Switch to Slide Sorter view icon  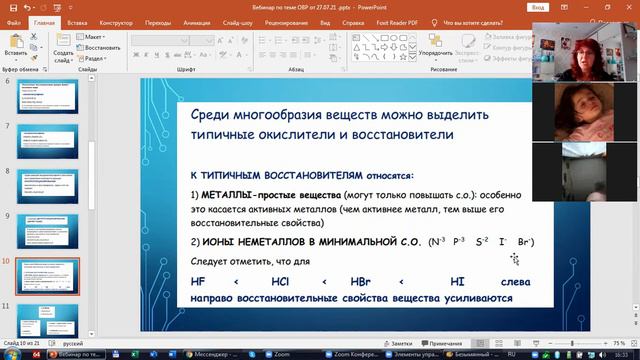pyautogui.click(x=499, y=344)
